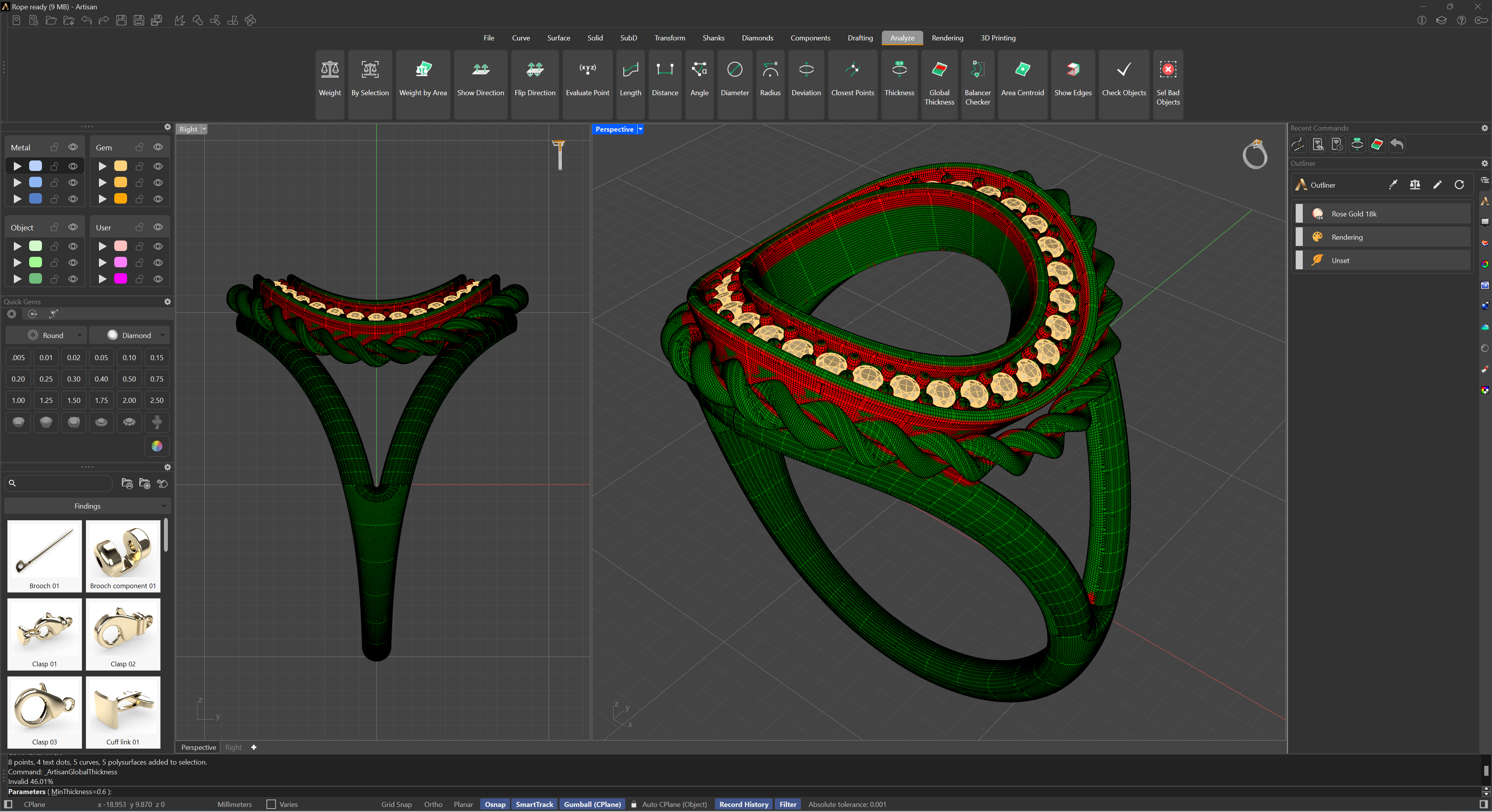The height and width of the screenshot is (812, 1492).
Task: Click the first Metal blue color swatch
Action: tap(35, 166)
